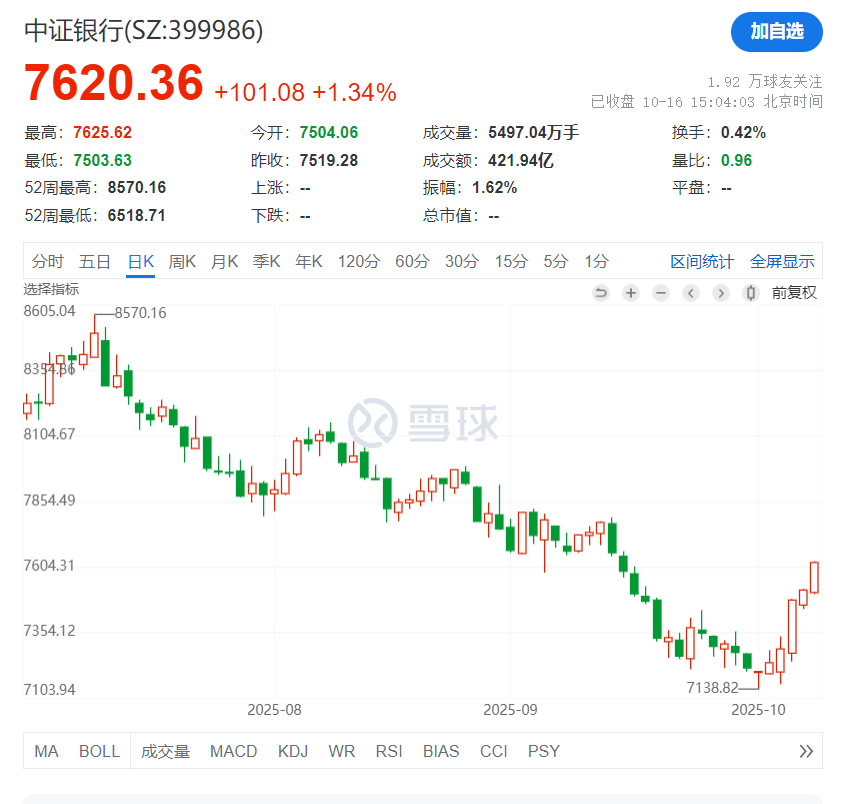The width and height of the screenshot is (854, 804).
Task: Click the 2025-08 date axis label
Action: pos(274,710)
